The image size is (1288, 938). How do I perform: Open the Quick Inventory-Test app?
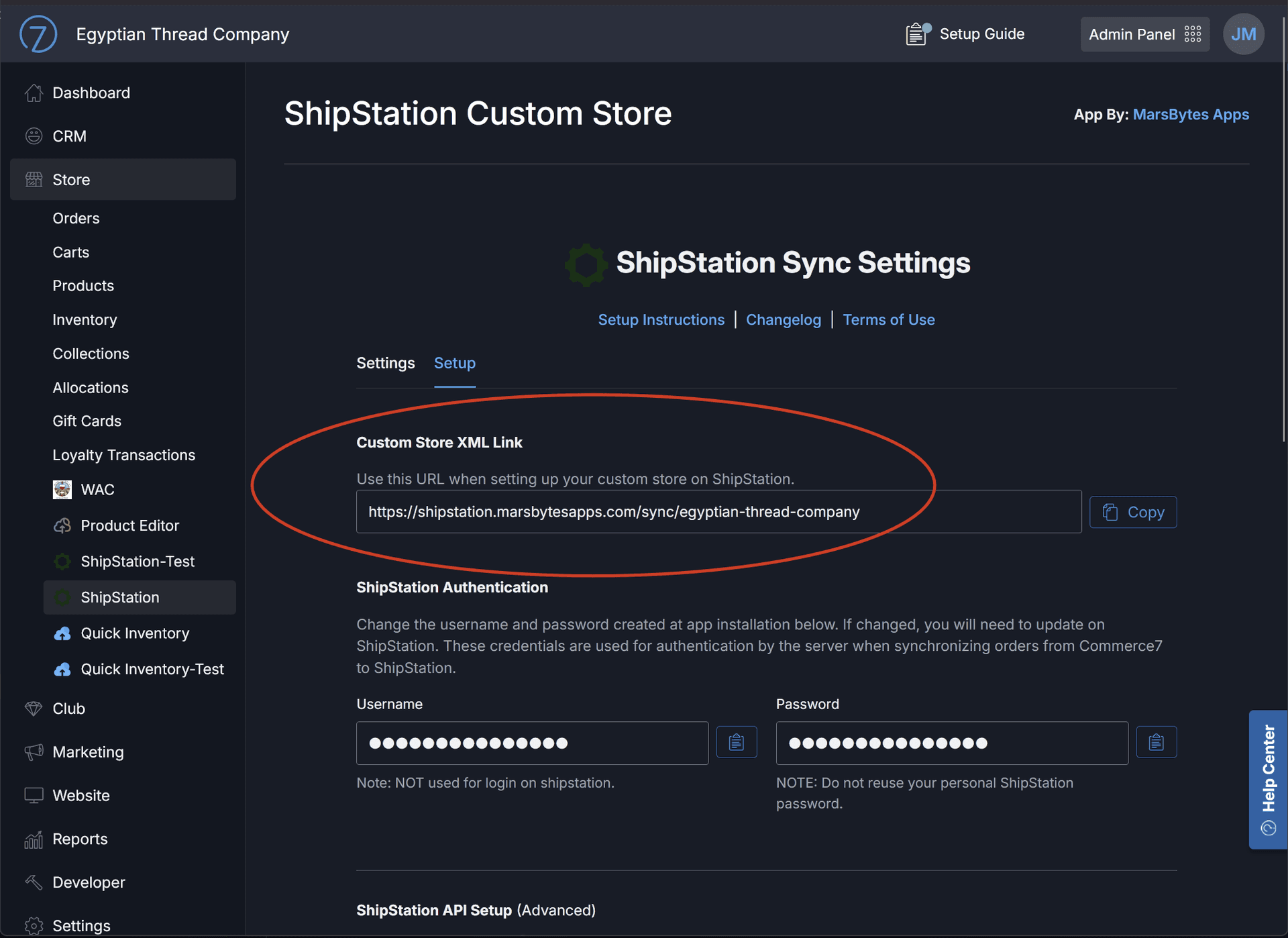point(152,669)
